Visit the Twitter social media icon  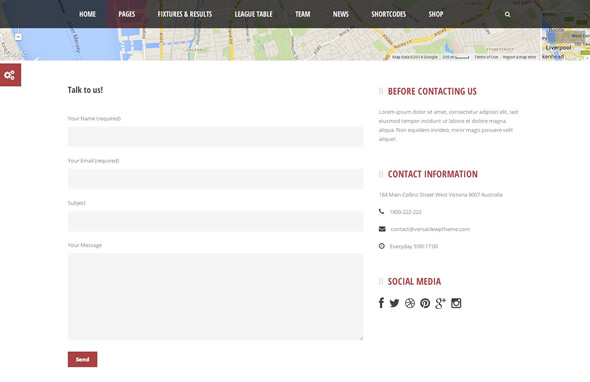[x=394, y=303]
